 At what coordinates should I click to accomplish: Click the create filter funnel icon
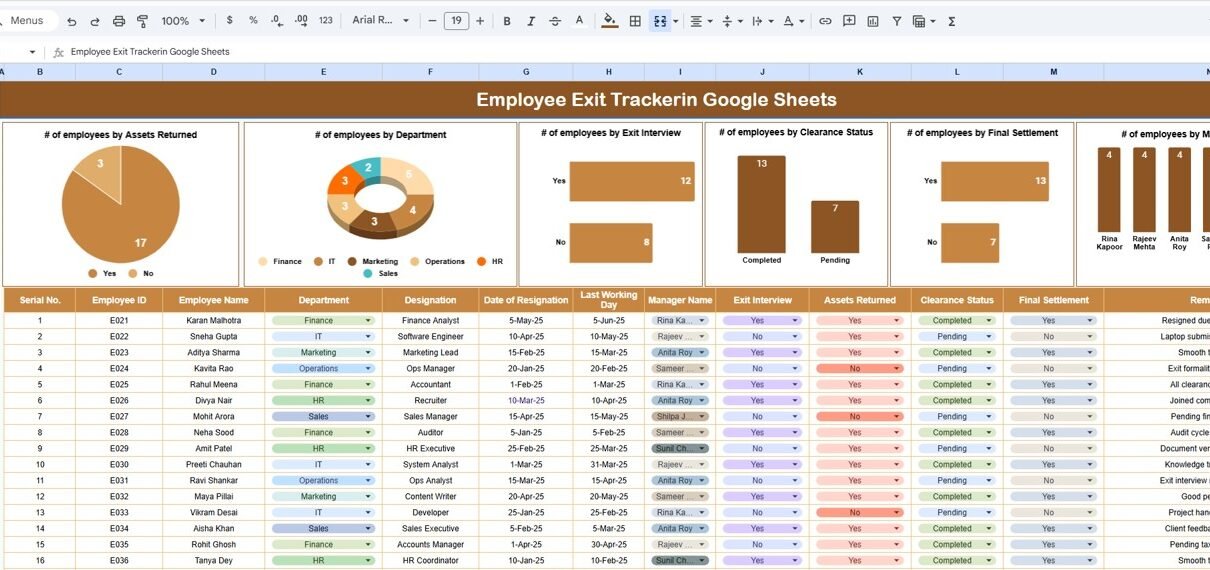(896, 21)
